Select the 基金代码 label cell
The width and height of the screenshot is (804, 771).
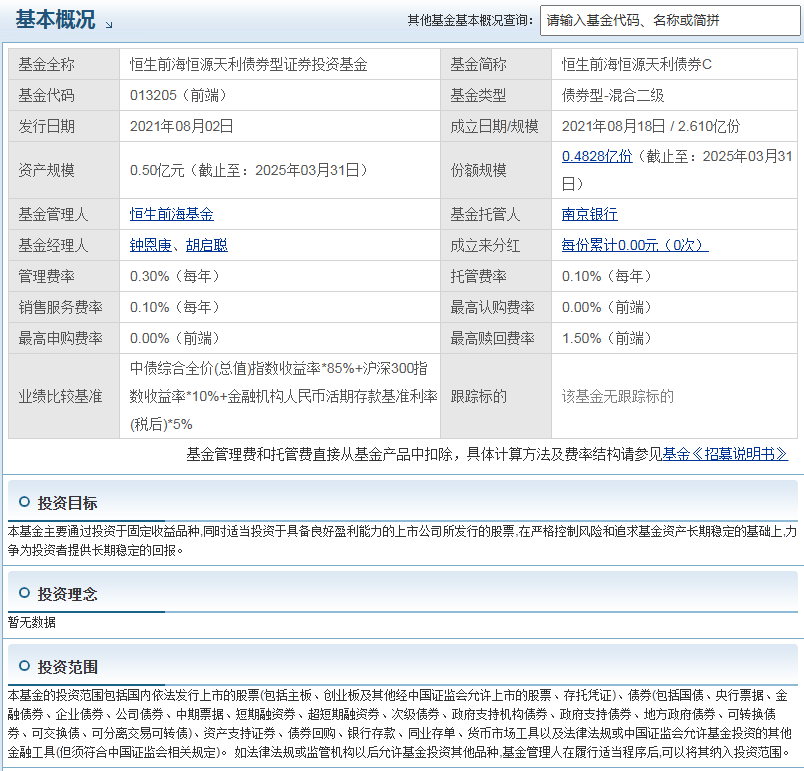[x=64, y=95]
